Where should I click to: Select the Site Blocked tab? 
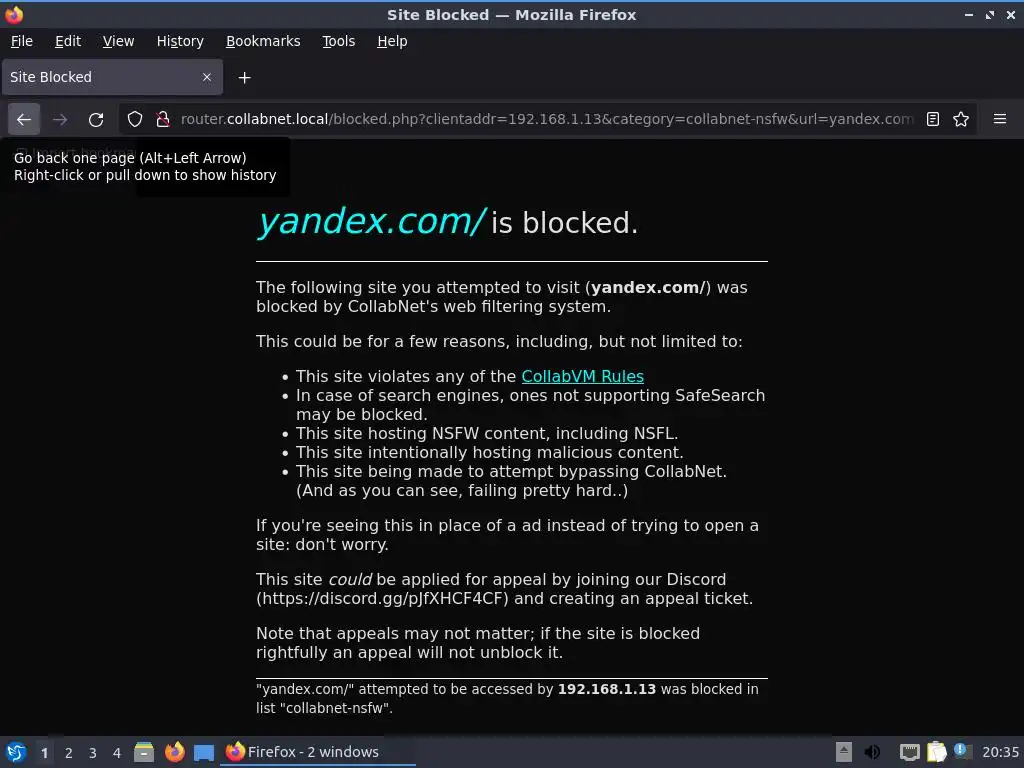112,77
